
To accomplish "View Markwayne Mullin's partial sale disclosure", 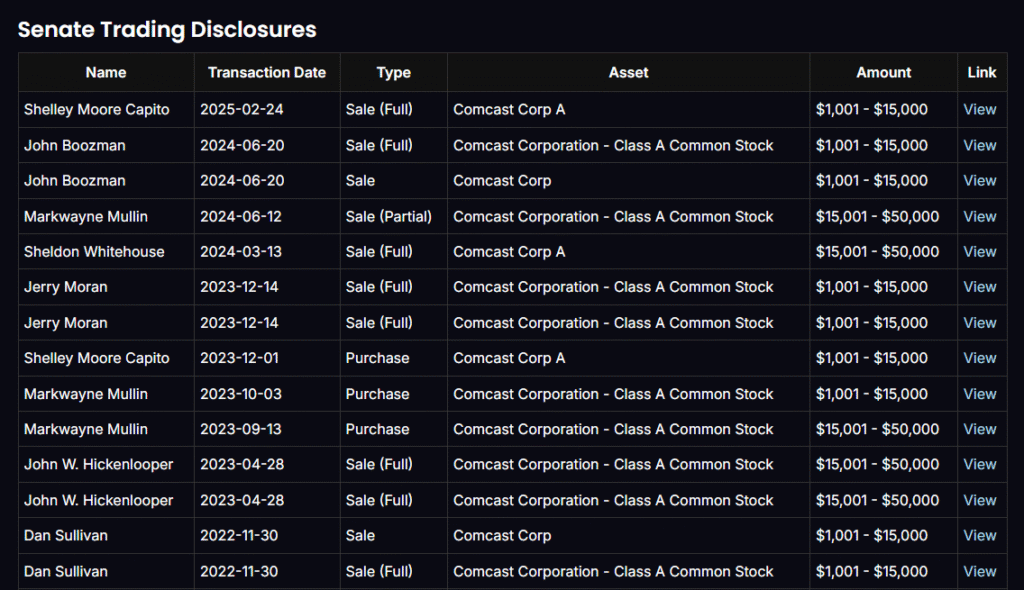I will click(979, 216).
